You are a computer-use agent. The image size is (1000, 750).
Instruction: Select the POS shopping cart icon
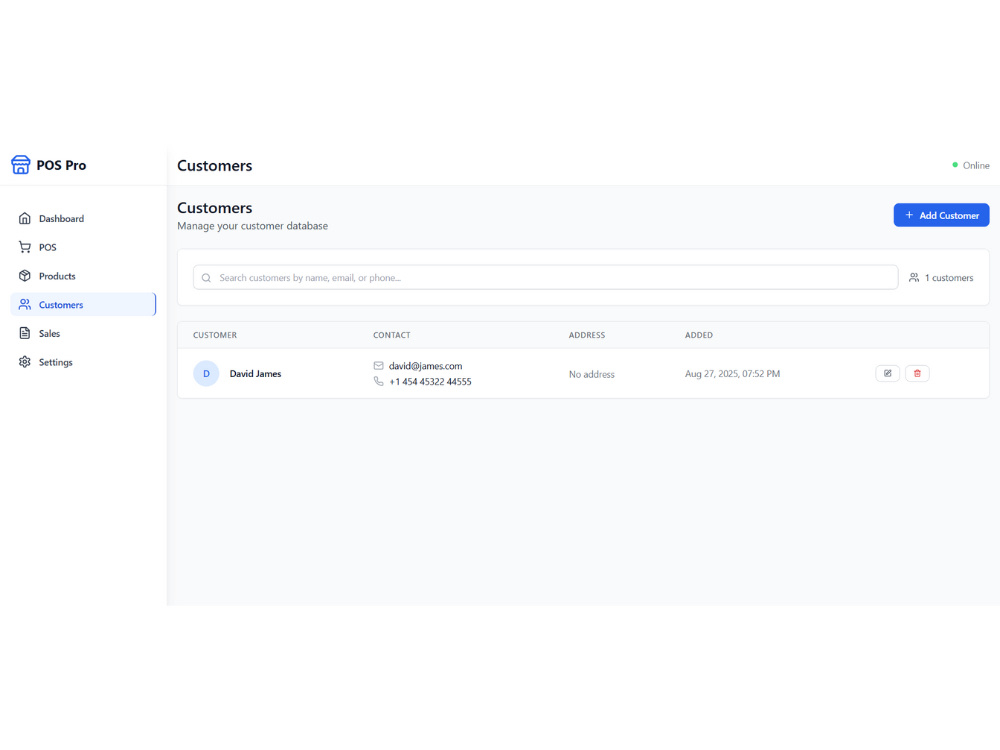tap(25, 247)
